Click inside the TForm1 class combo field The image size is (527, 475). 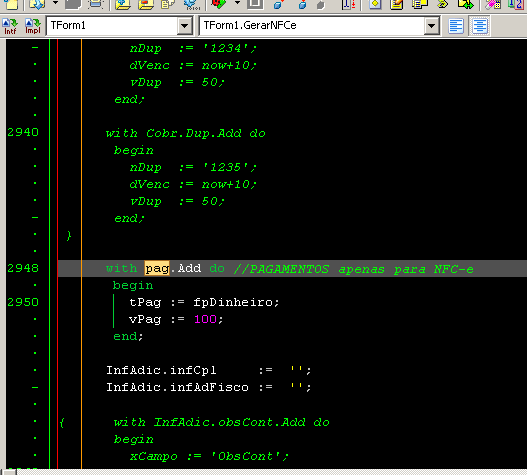[113, 26]
